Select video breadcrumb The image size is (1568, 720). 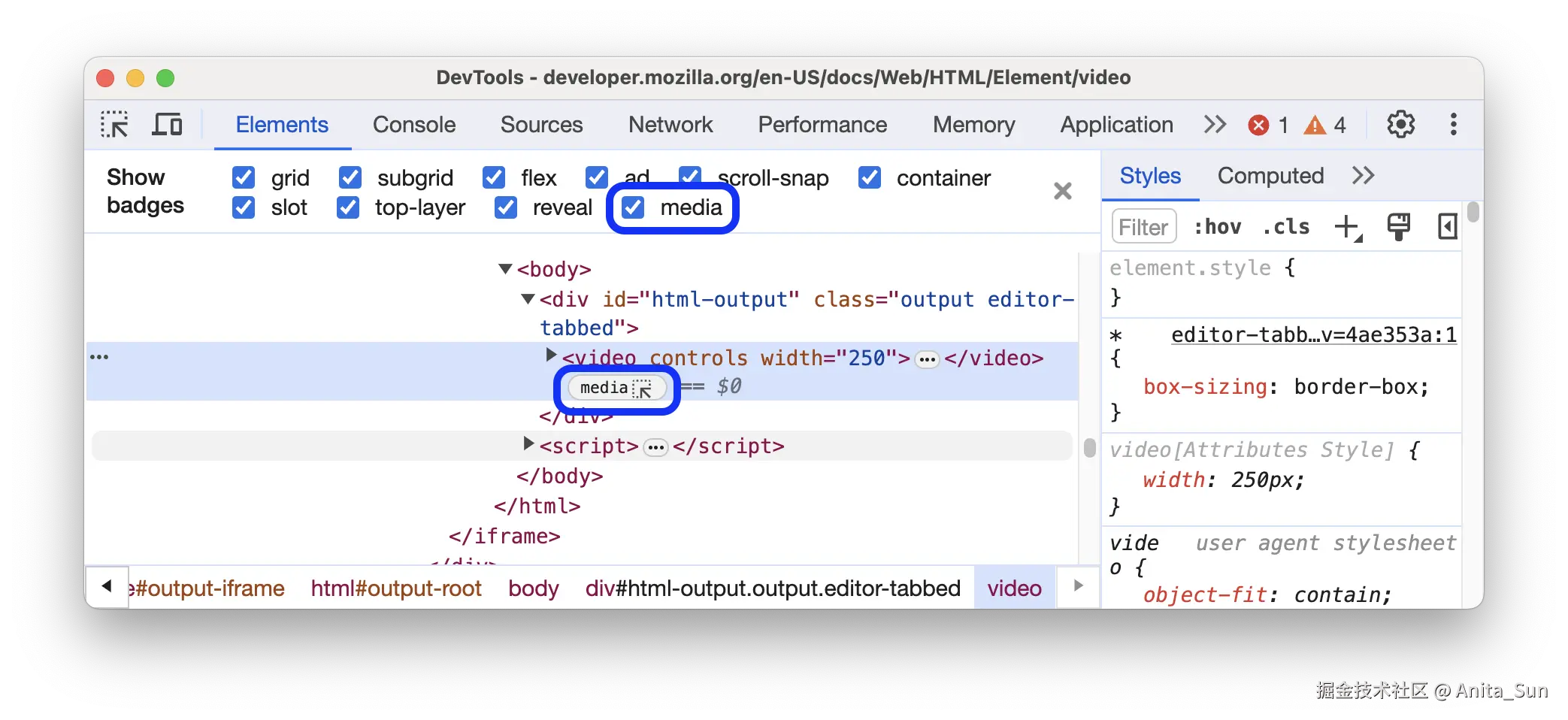tap(1015, 588)
